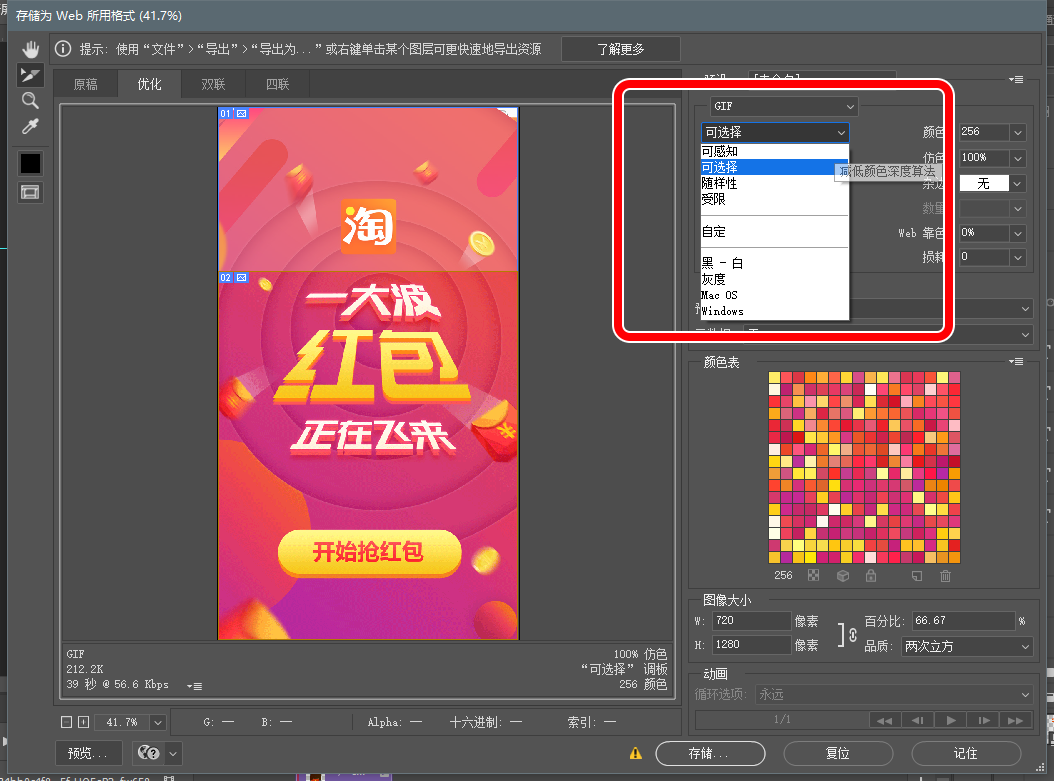Viewport: 1054px width, 781px height.
Task: Go to next animation frame
Action: (983, 721)
